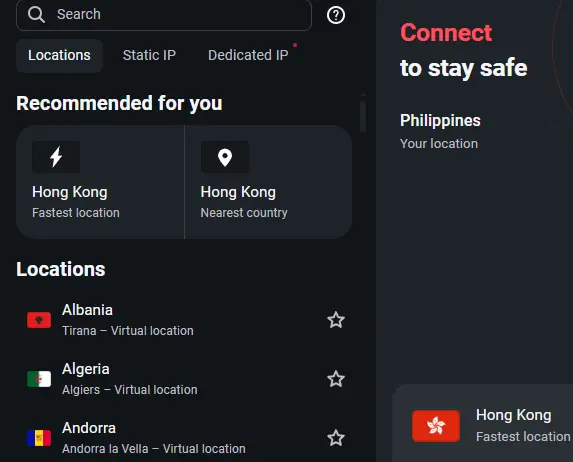Click the magnifier icon in search bar

(36, 15)
